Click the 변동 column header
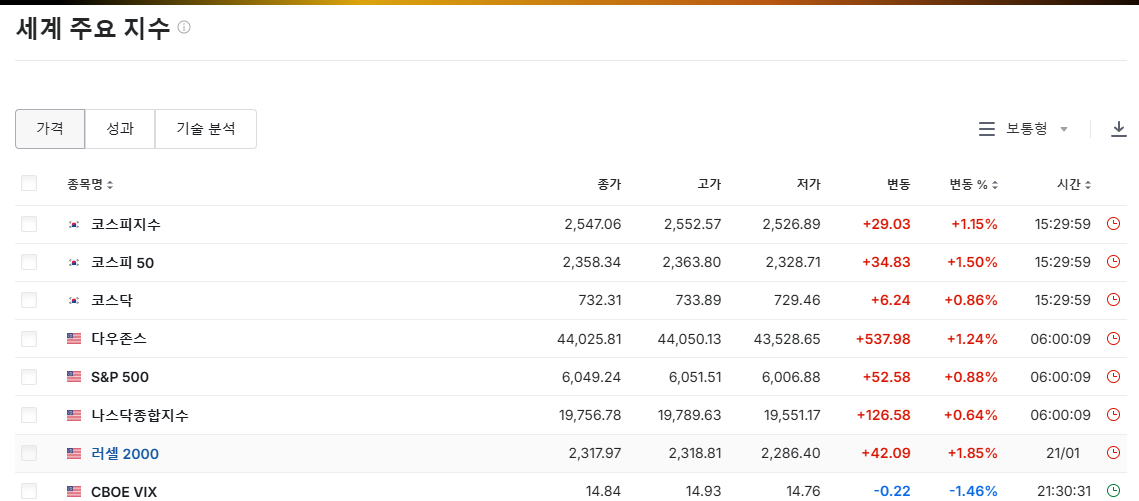The image size is (1139, 501). point(899,184)
